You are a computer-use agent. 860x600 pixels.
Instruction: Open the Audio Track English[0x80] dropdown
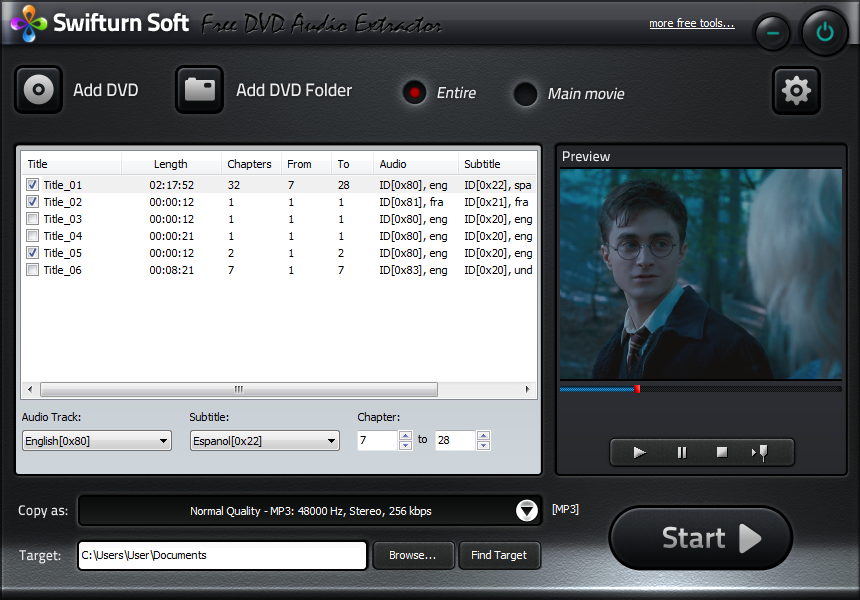[97, 441]
